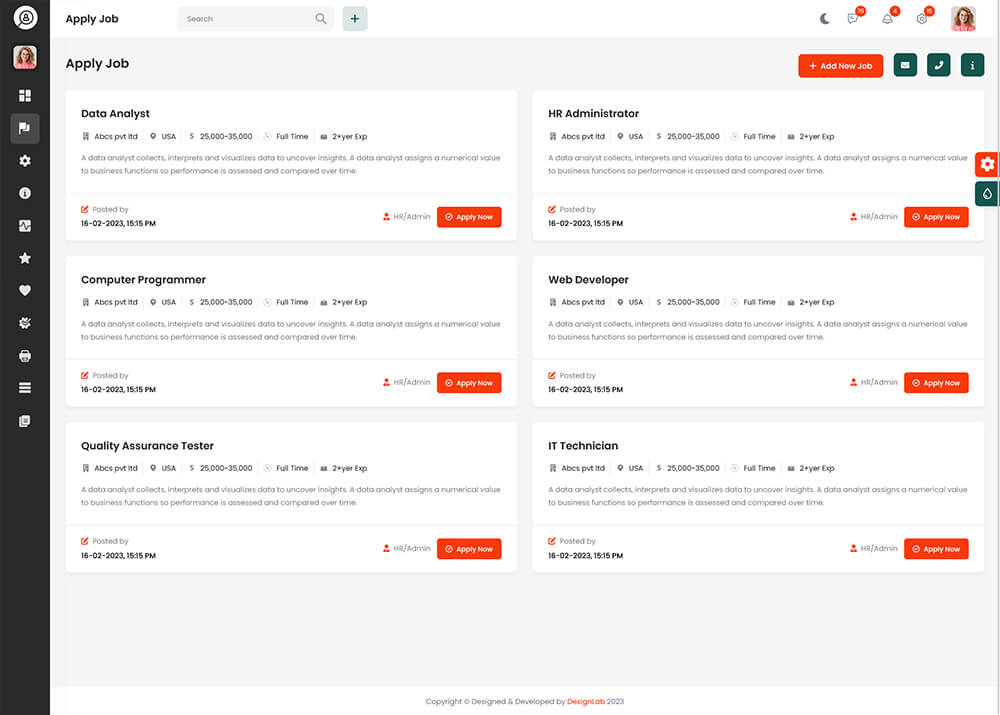This screenshot has height=715, width=1000.
Task: Click the Search input field
Action: pyautogui.click(x=247, y=19)
